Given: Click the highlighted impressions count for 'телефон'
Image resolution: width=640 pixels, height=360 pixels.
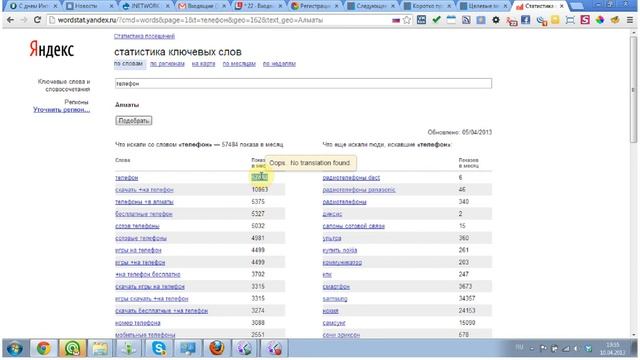Looking at the screenshot, I should [x=260, y=177].
